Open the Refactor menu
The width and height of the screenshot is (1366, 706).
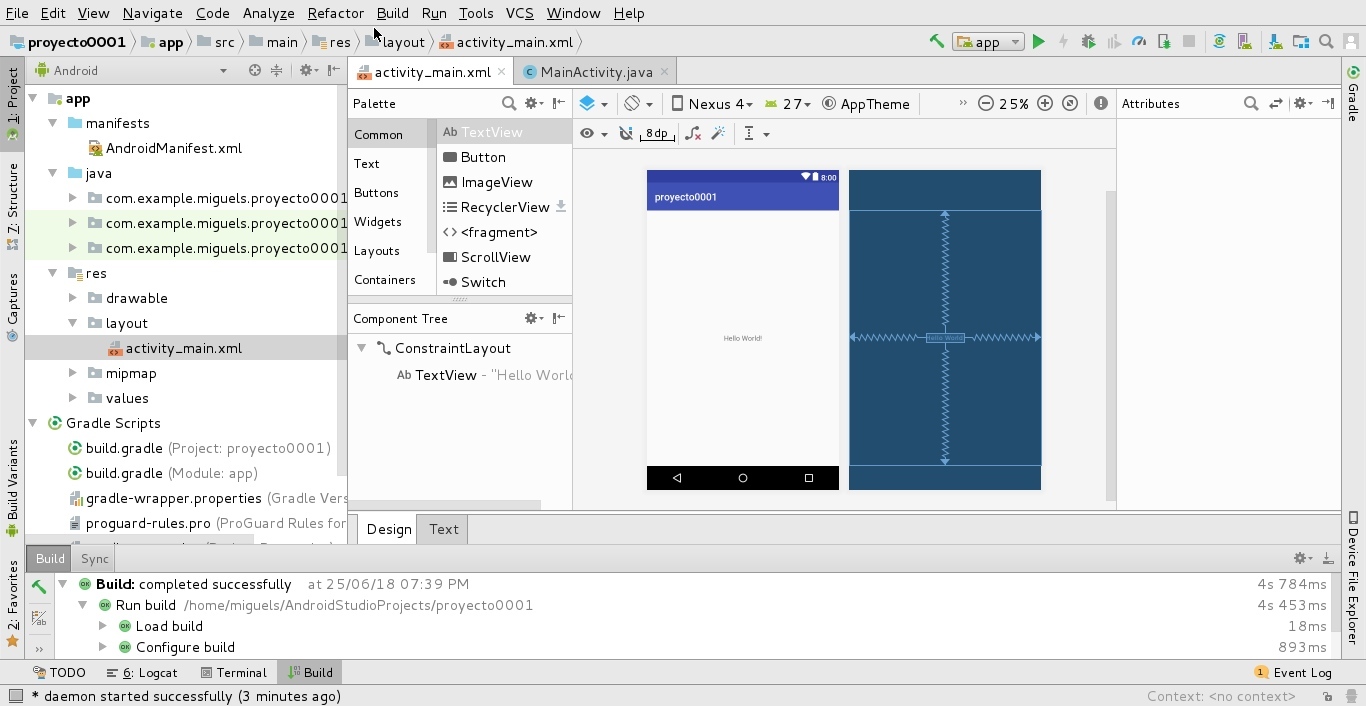click(335, 13)
